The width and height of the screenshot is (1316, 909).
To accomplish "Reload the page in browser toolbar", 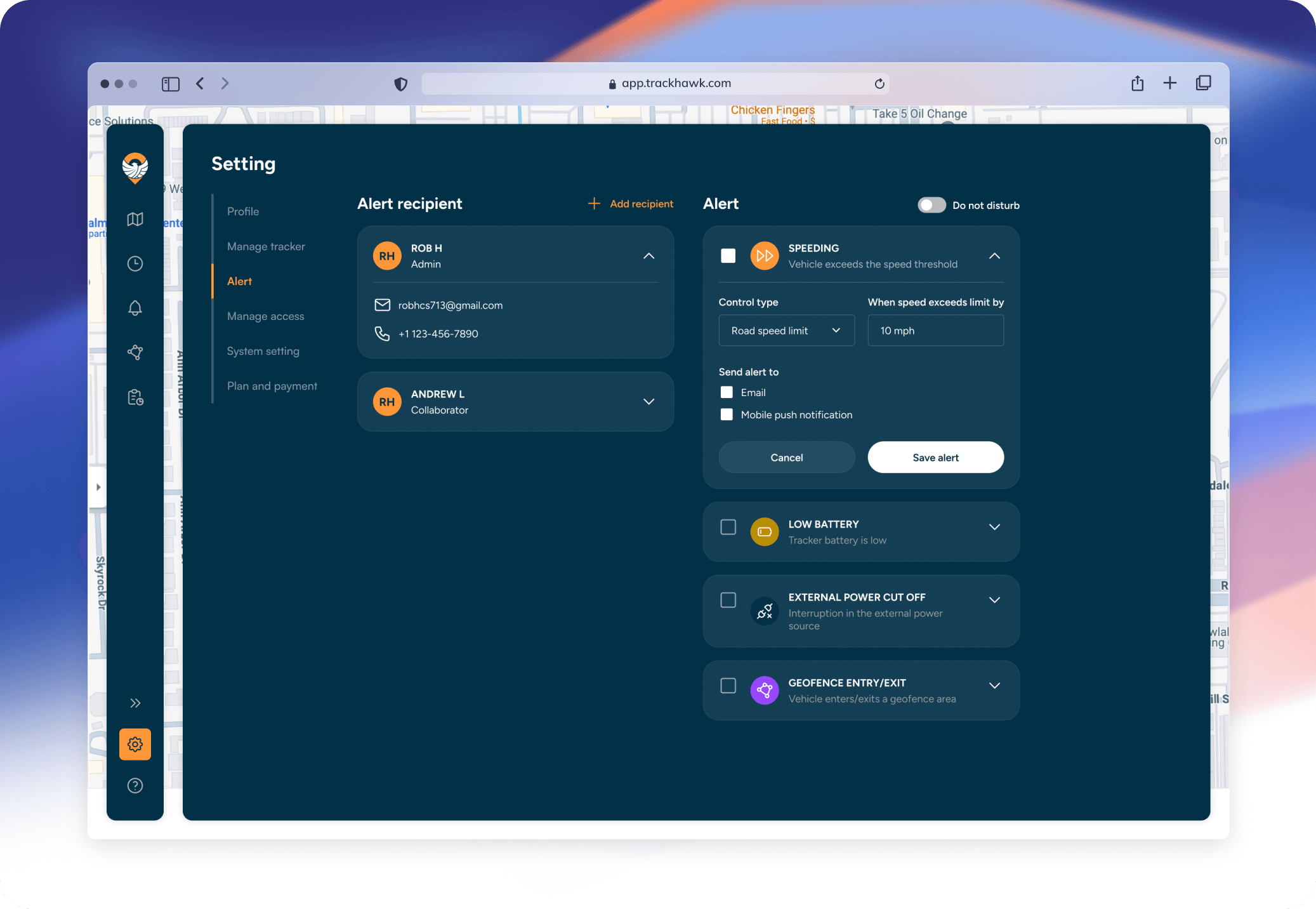I will coord(879,84).
